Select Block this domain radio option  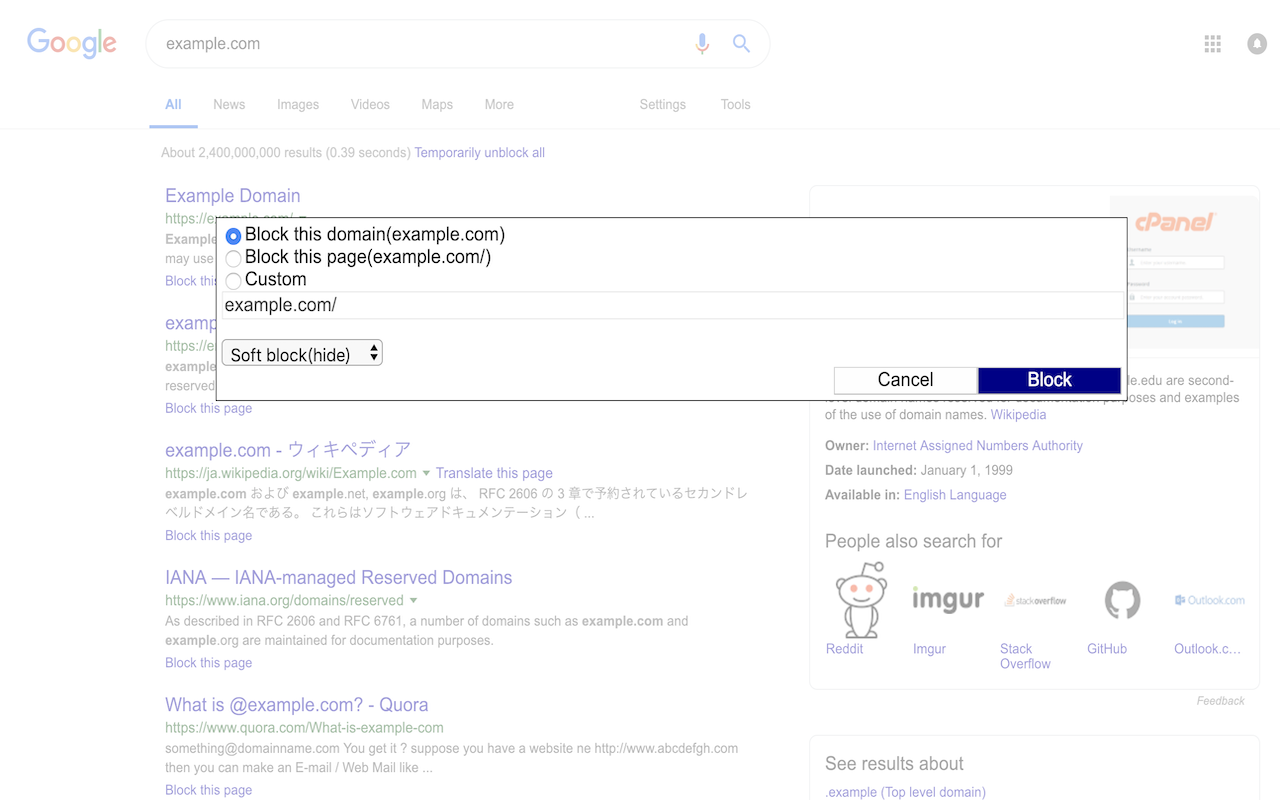[233, 236]
